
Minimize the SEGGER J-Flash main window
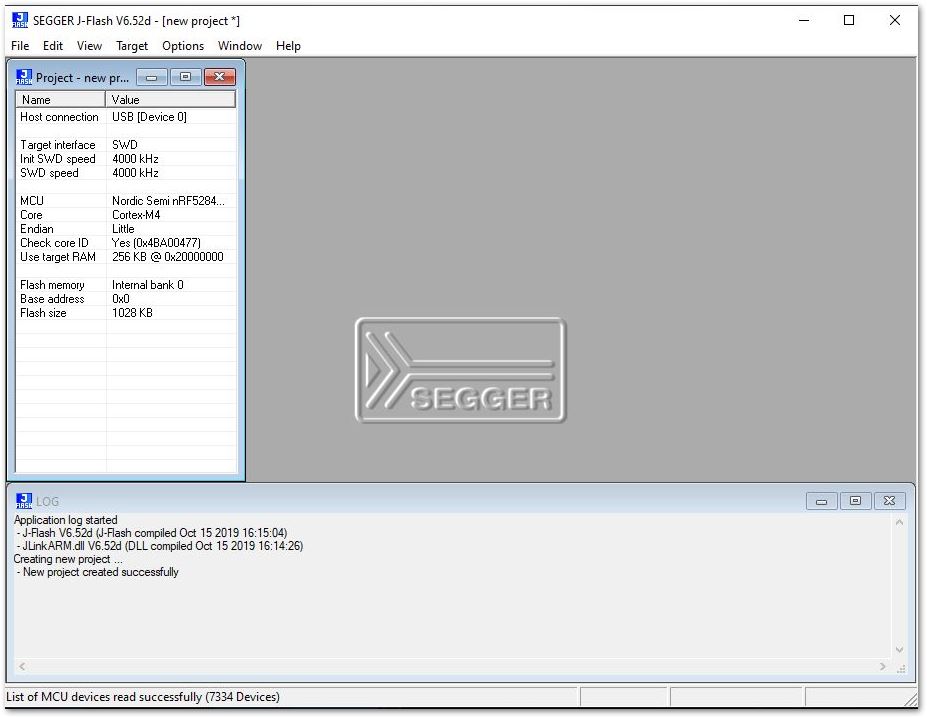(x=804, y=20)
